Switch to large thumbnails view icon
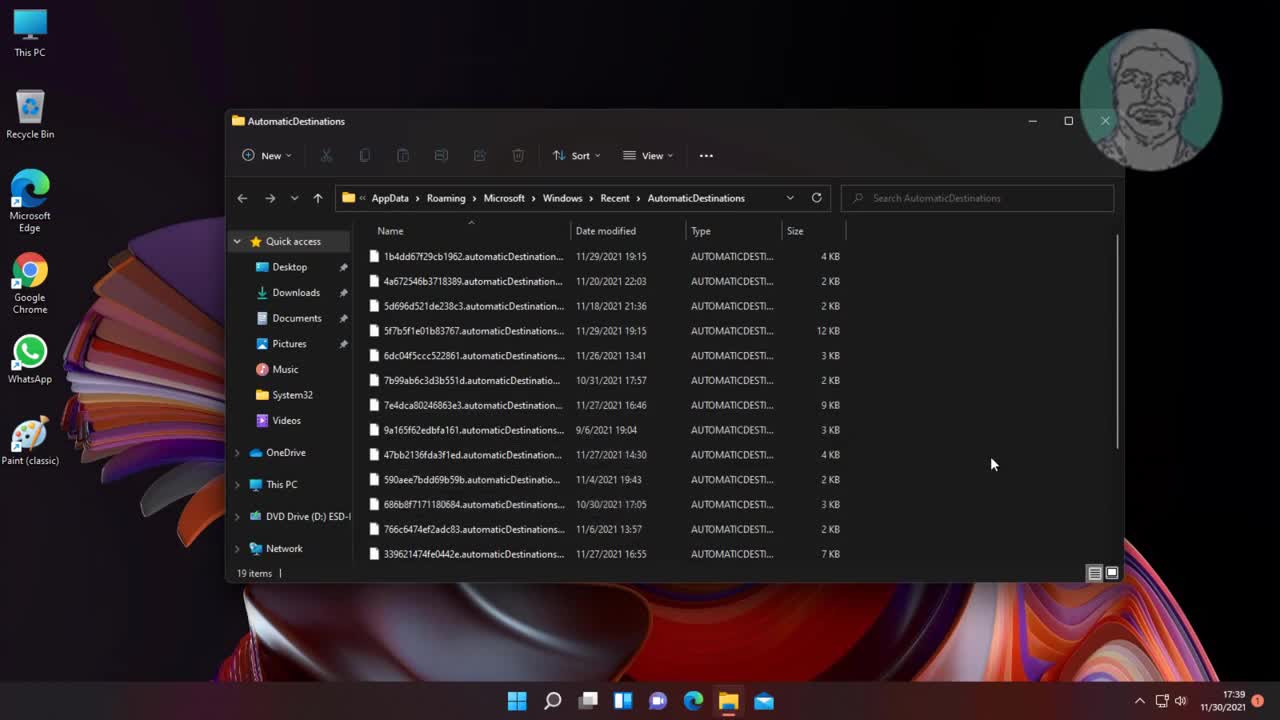 pyautogui.click(x=1112, y=573)
